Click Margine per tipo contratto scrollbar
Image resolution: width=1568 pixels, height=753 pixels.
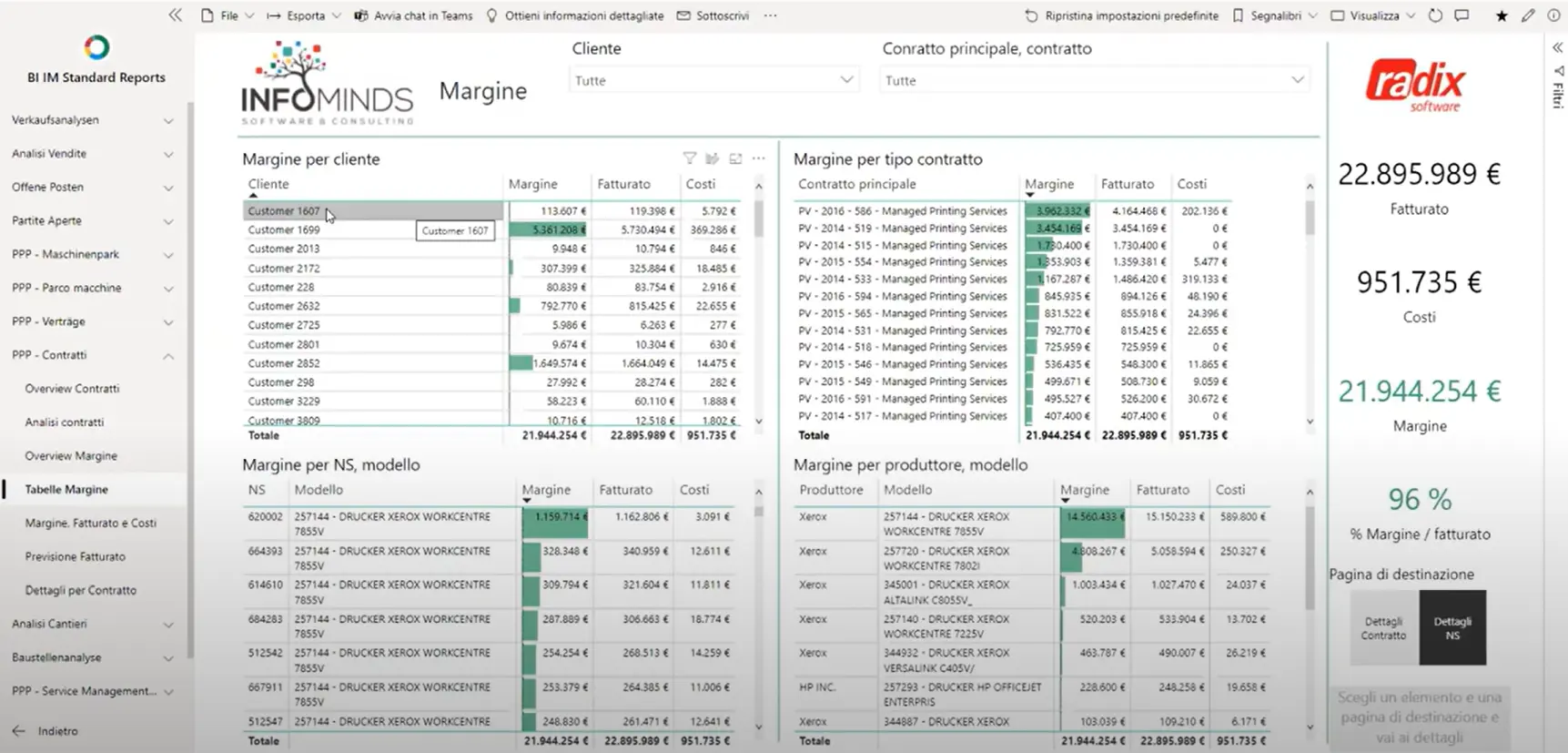click(x=1310, y=219)
